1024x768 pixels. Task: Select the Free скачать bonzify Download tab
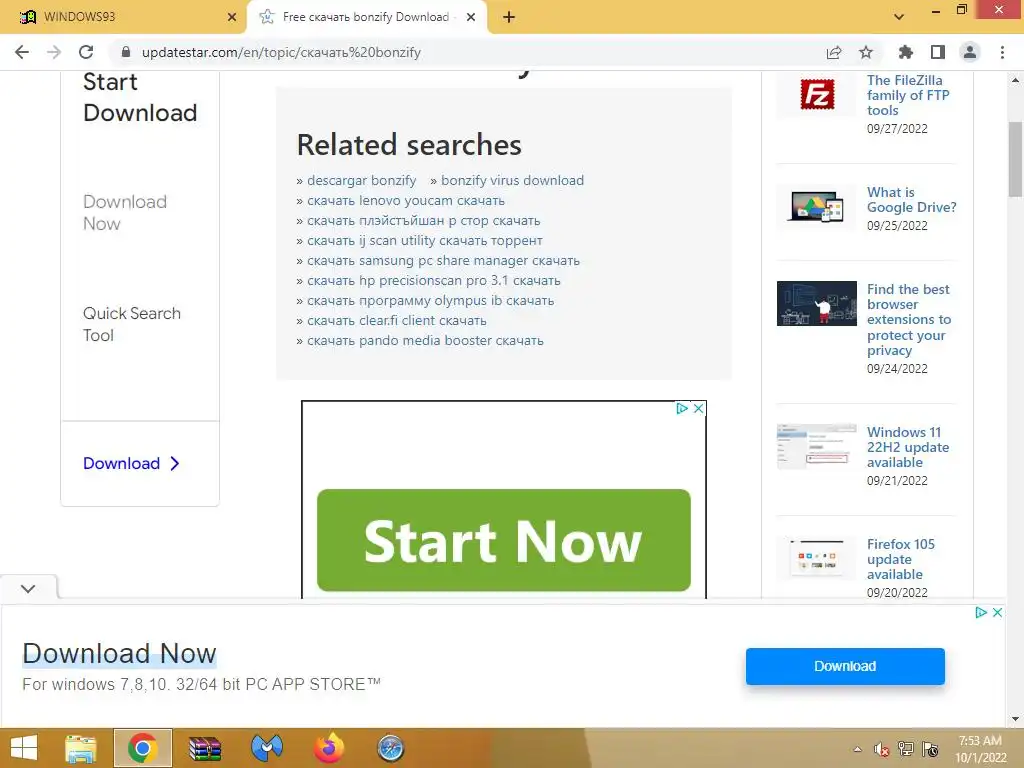[x=366, y=17]
